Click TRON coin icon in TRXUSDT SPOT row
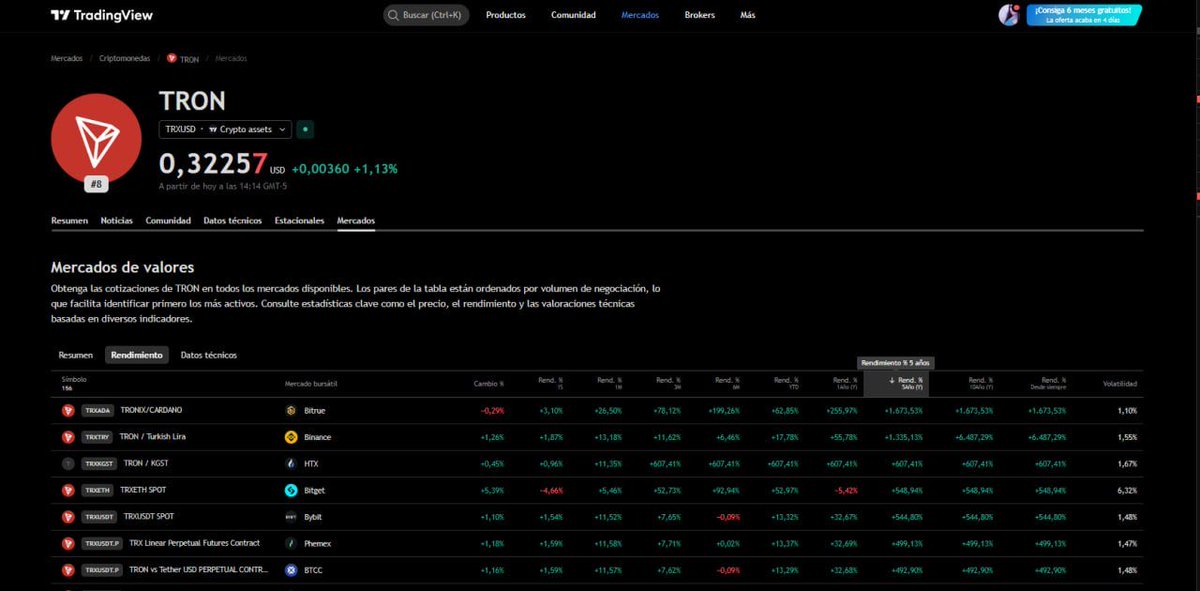This screenshot has width=1200, height=591. tap(68, 517)
